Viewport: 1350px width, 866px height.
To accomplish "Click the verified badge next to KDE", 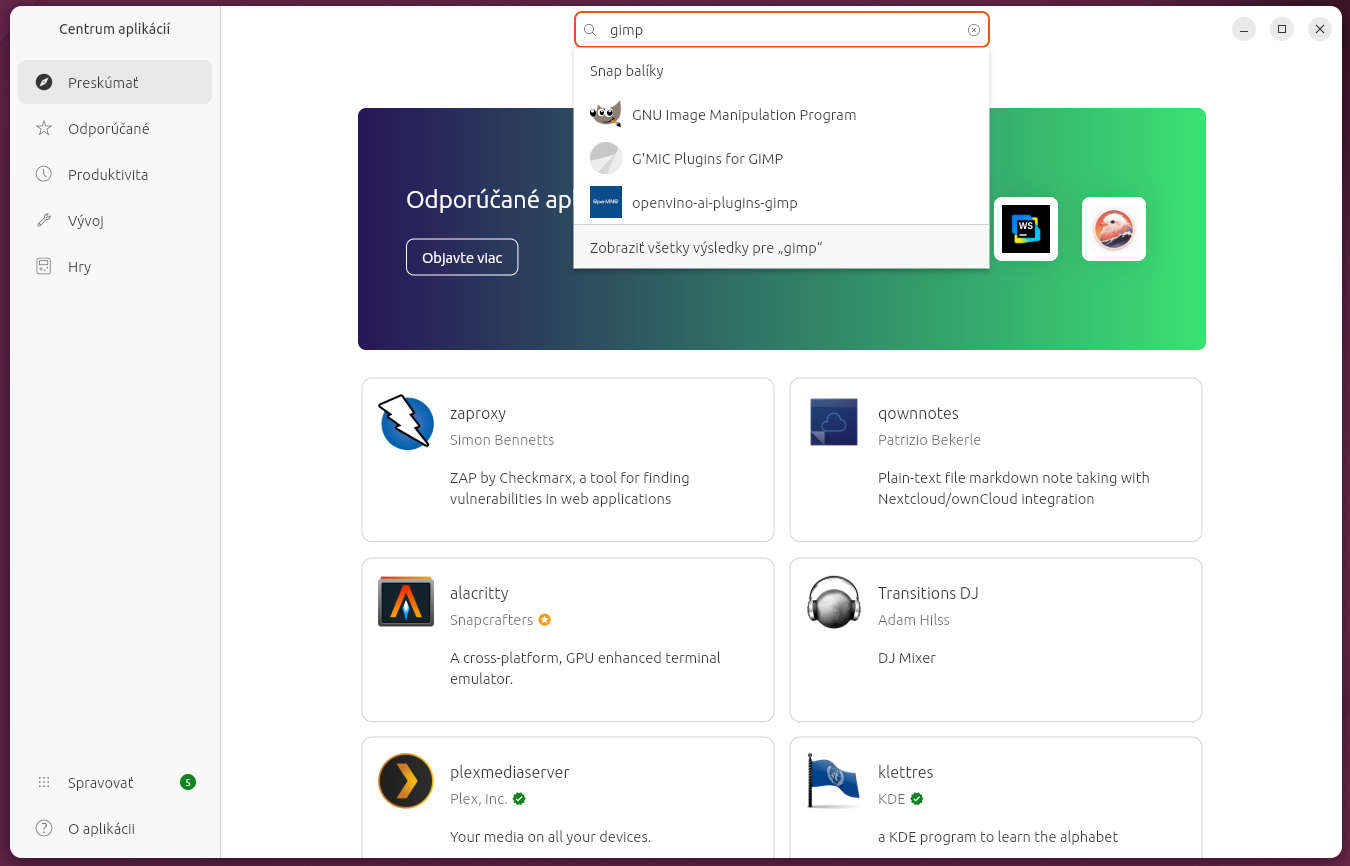I will (x=917, y=799).
